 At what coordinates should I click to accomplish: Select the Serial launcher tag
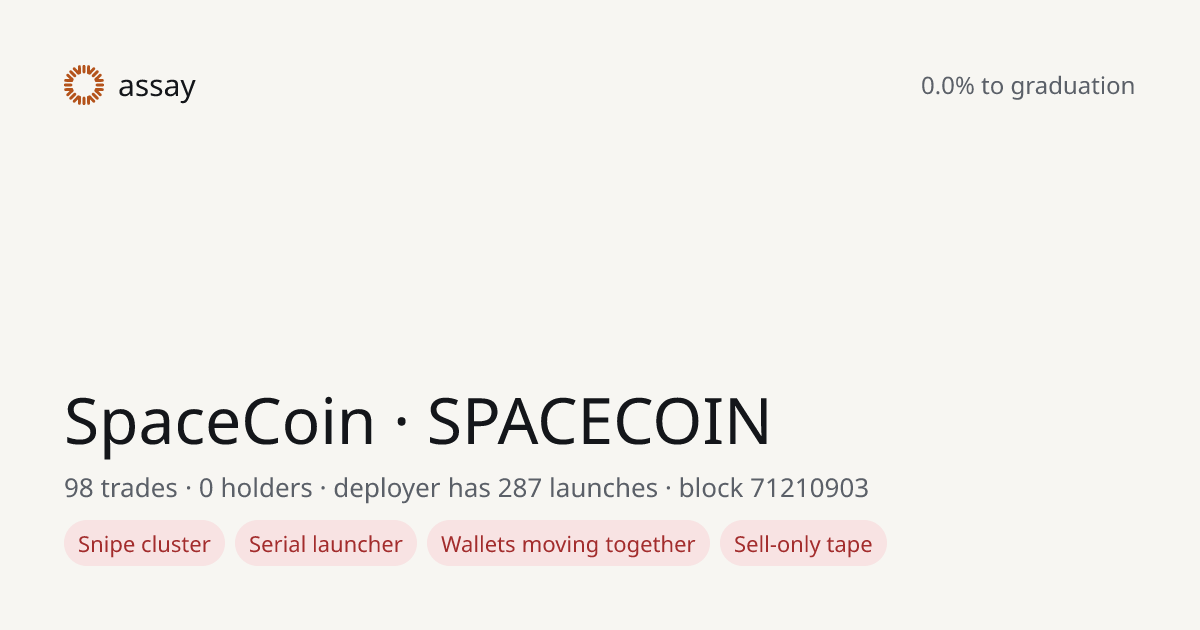(326, 544)
